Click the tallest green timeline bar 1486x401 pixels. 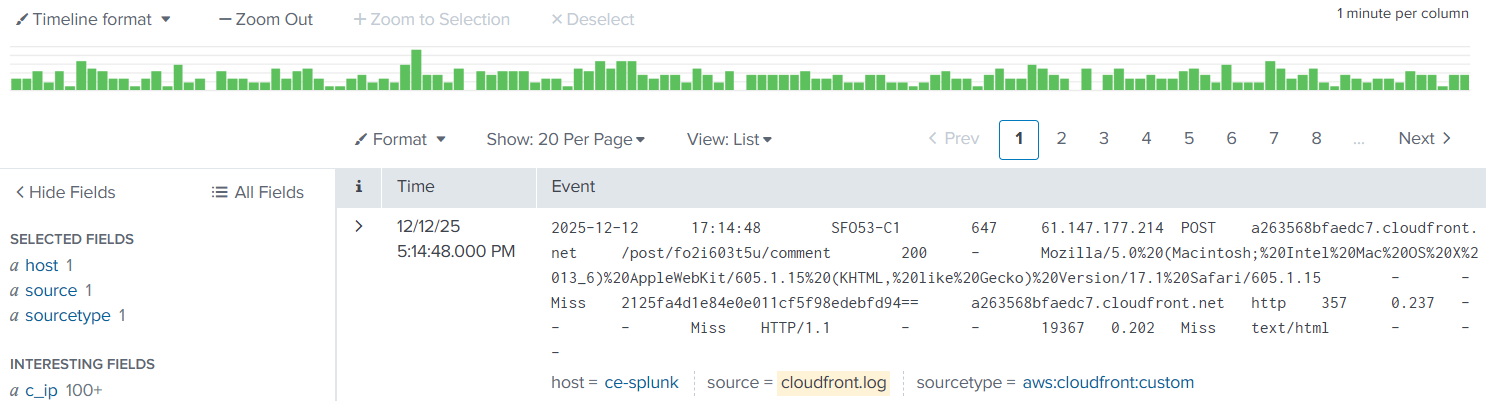pos(417,70)
